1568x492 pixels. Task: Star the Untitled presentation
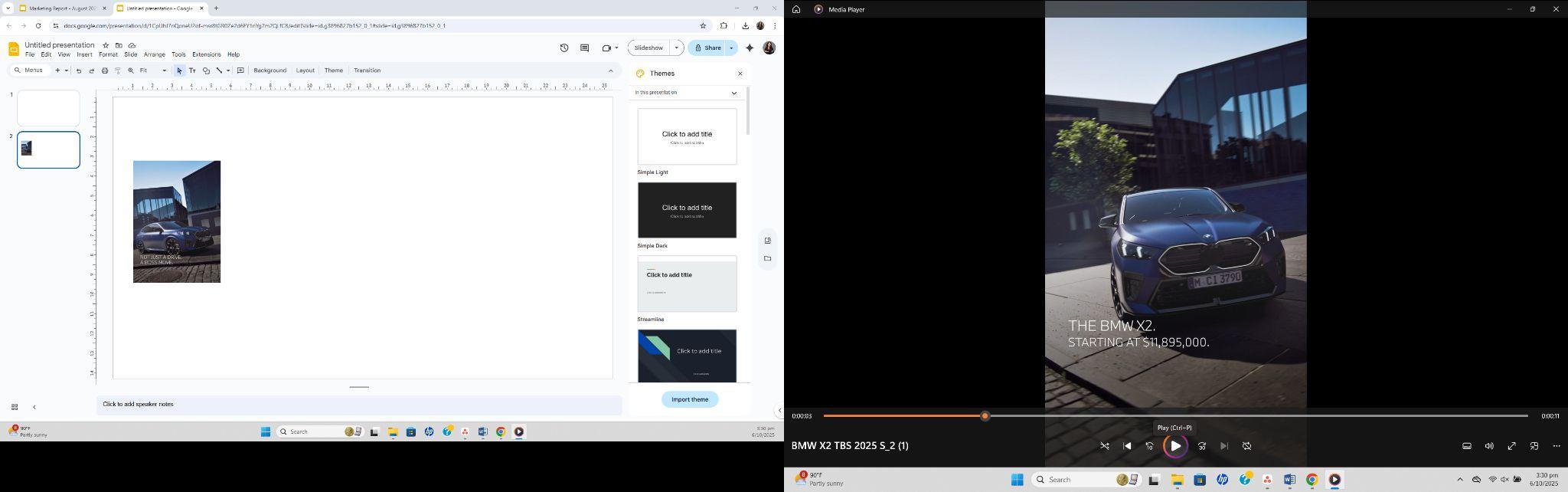(106, 45)
